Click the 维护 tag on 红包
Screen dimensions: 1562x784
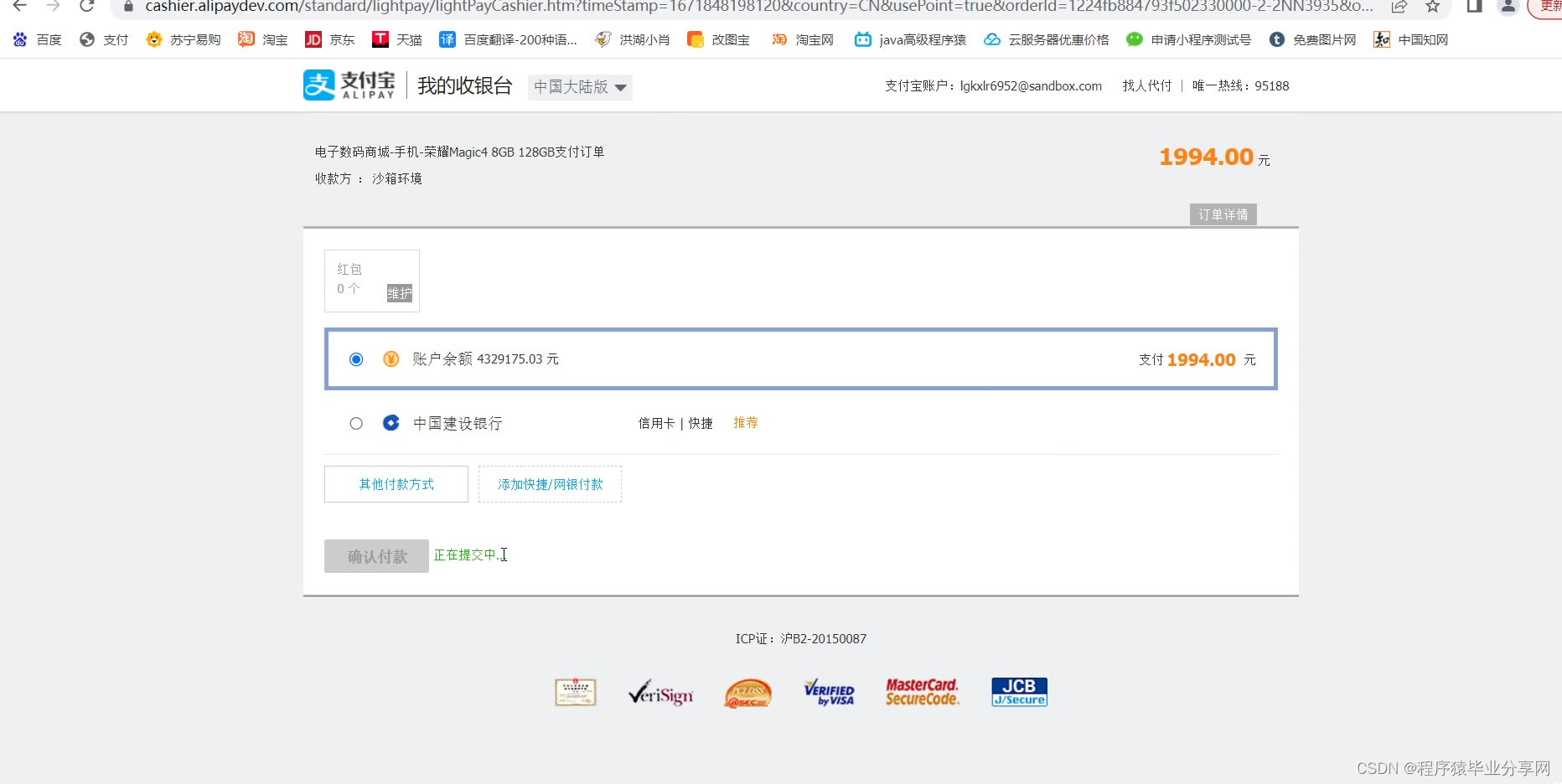[400, 293]
